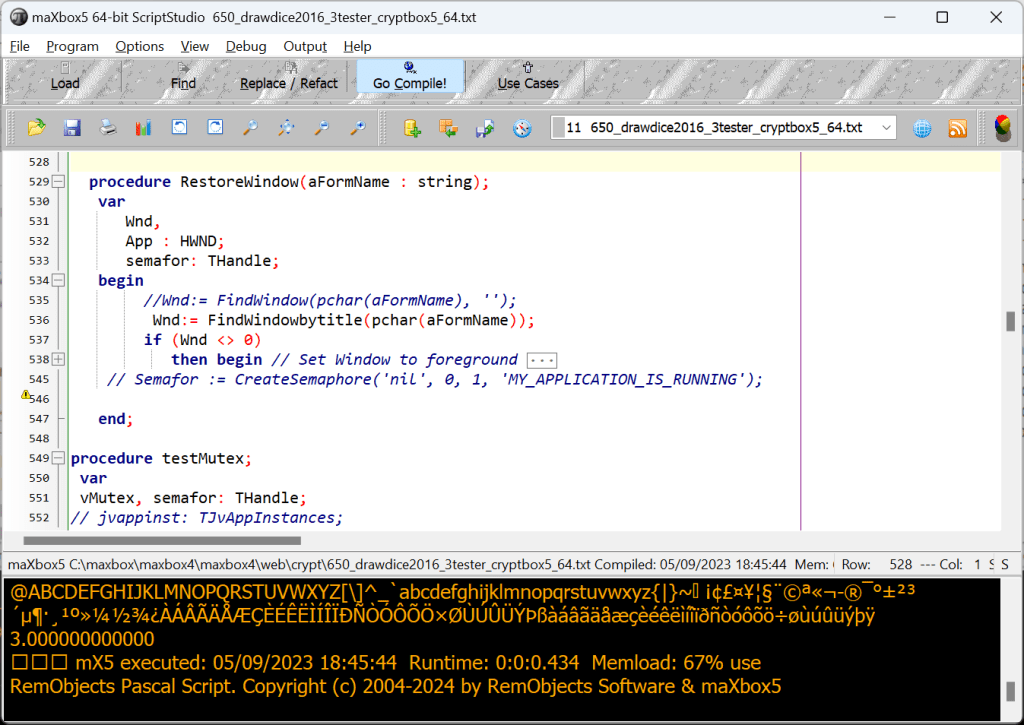This screenshot has height=725, width=1024.
Task: Collapse the RestoreWindow procedure at line 529
Action: click(58, 182)
